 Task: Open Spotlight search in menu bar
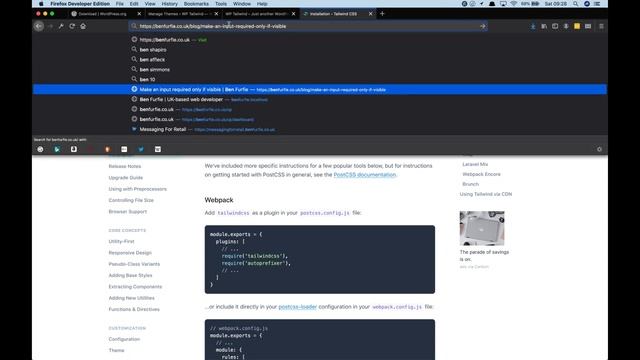(x=575, y=4)
